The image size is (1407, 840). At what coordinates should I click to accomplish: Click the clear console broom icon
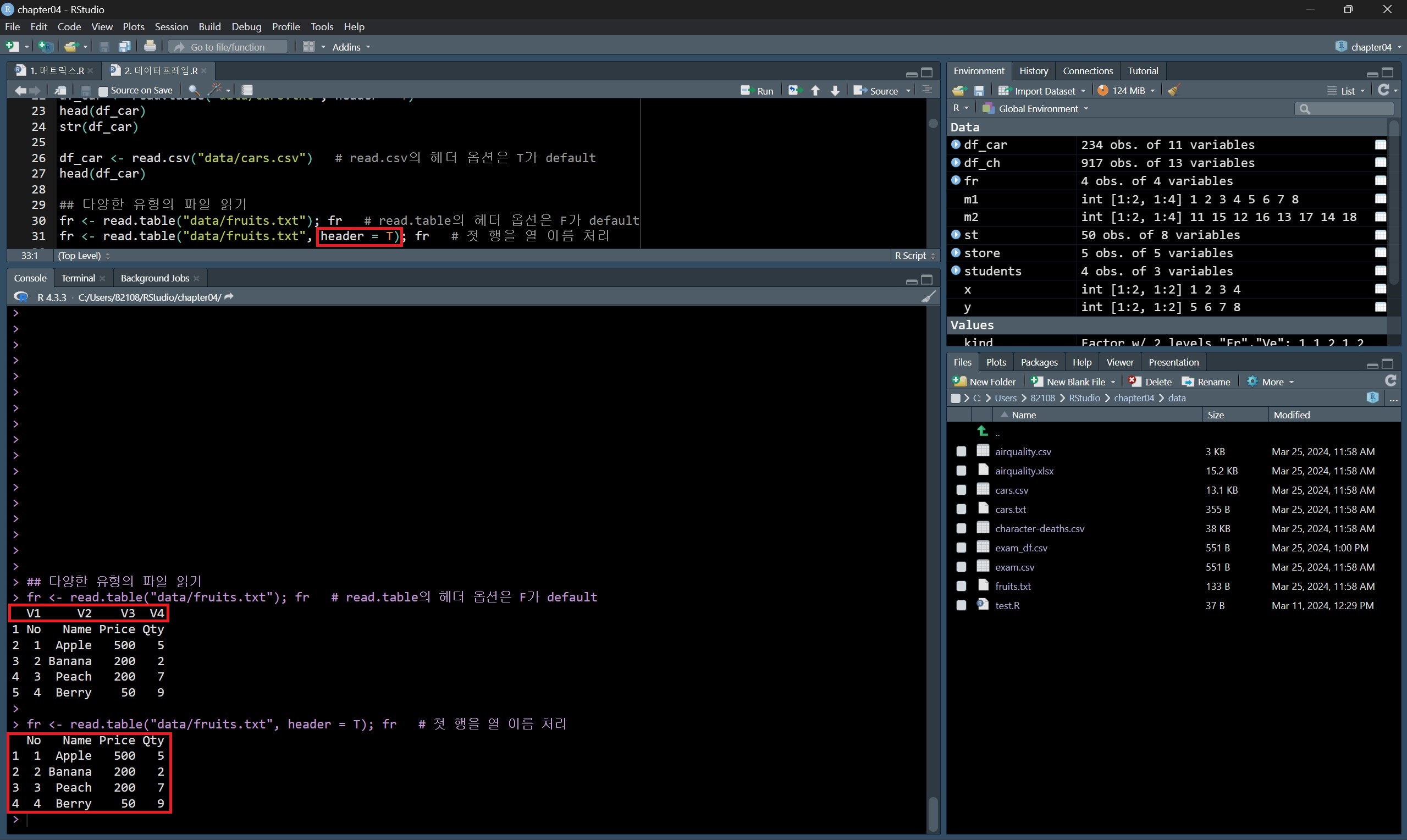point(928,297)
